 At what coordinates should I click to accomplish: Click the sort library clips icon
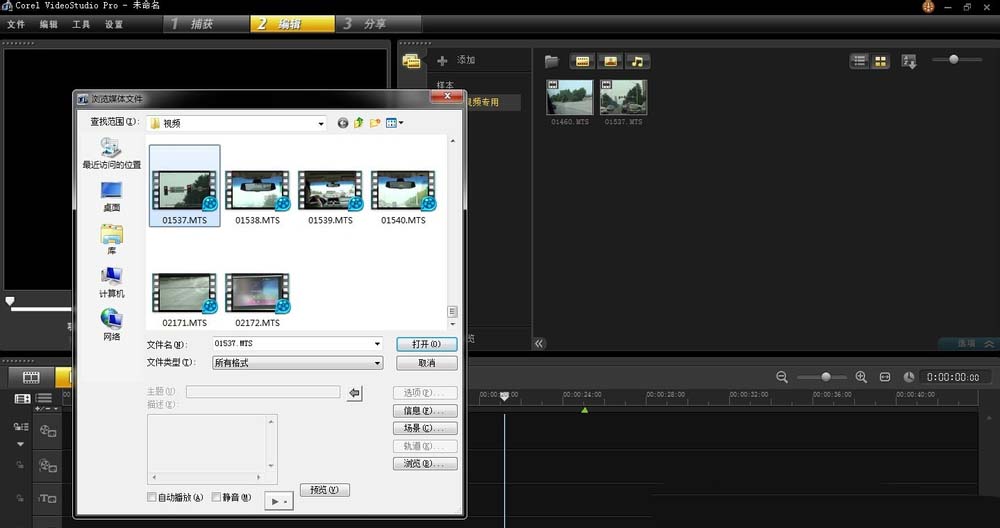[x=909, y=61]
